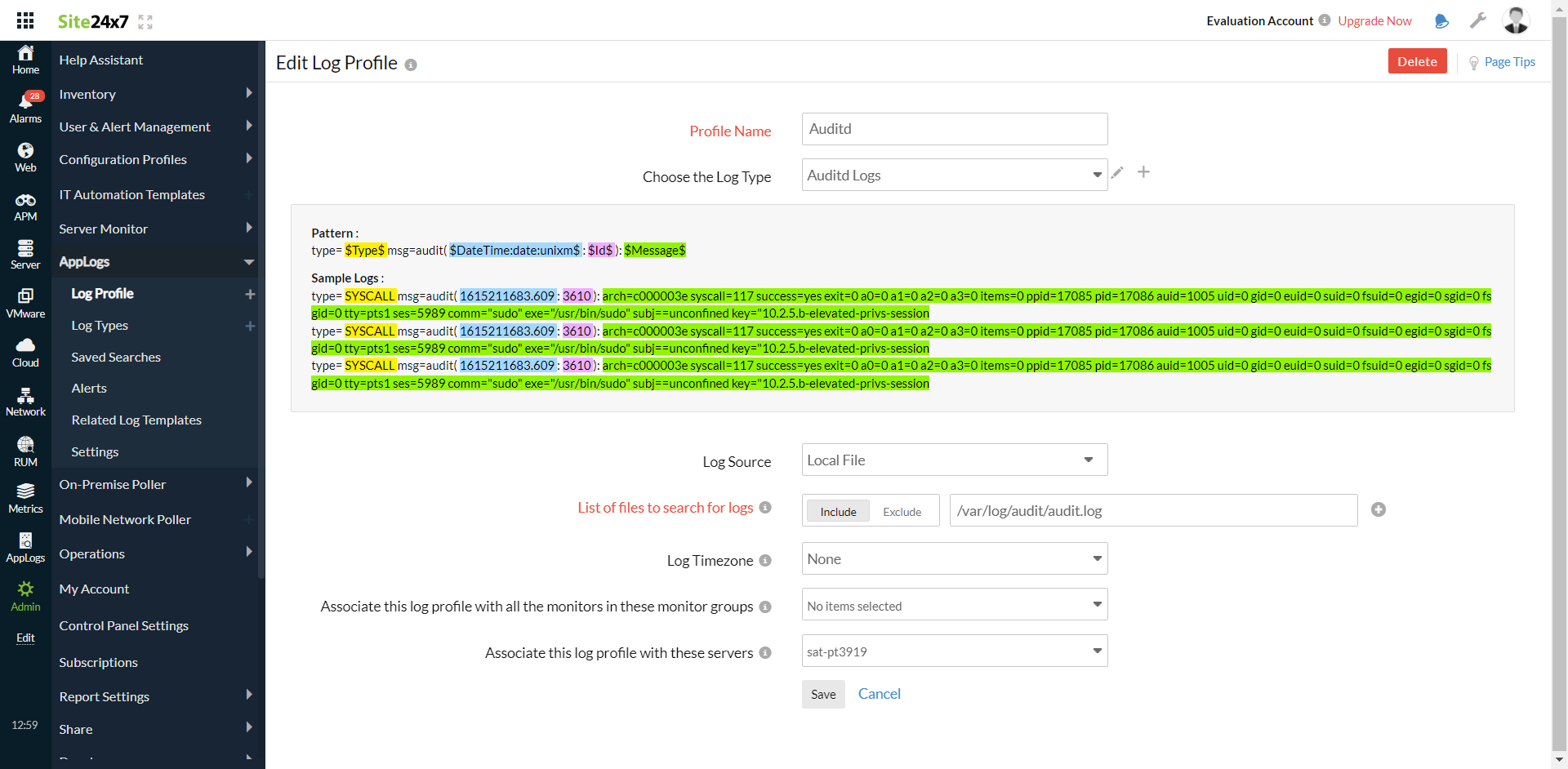The image size is (1568, 769).
Task: Click the Delete button
Action: pyautogui.click(x=1417, y=60)
